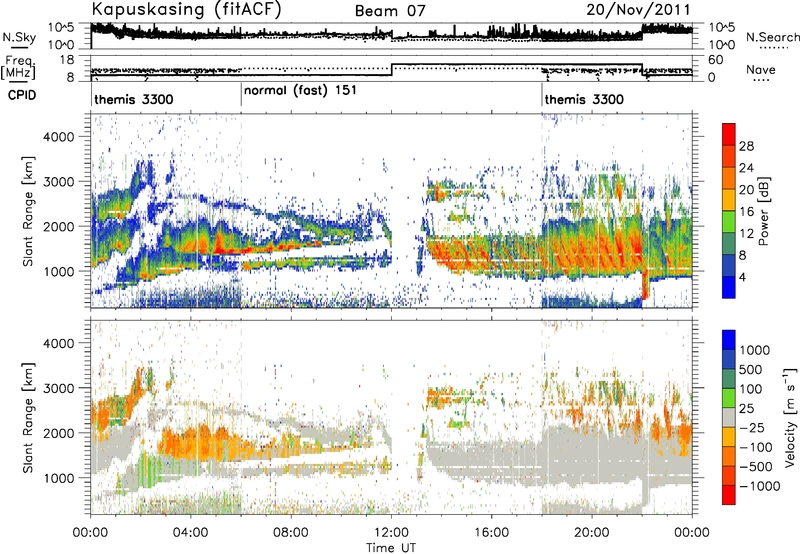Click the 16 dB tick label on the power scale
The height and width of the screenshot is (554, 800).
(x=746, y=212)
